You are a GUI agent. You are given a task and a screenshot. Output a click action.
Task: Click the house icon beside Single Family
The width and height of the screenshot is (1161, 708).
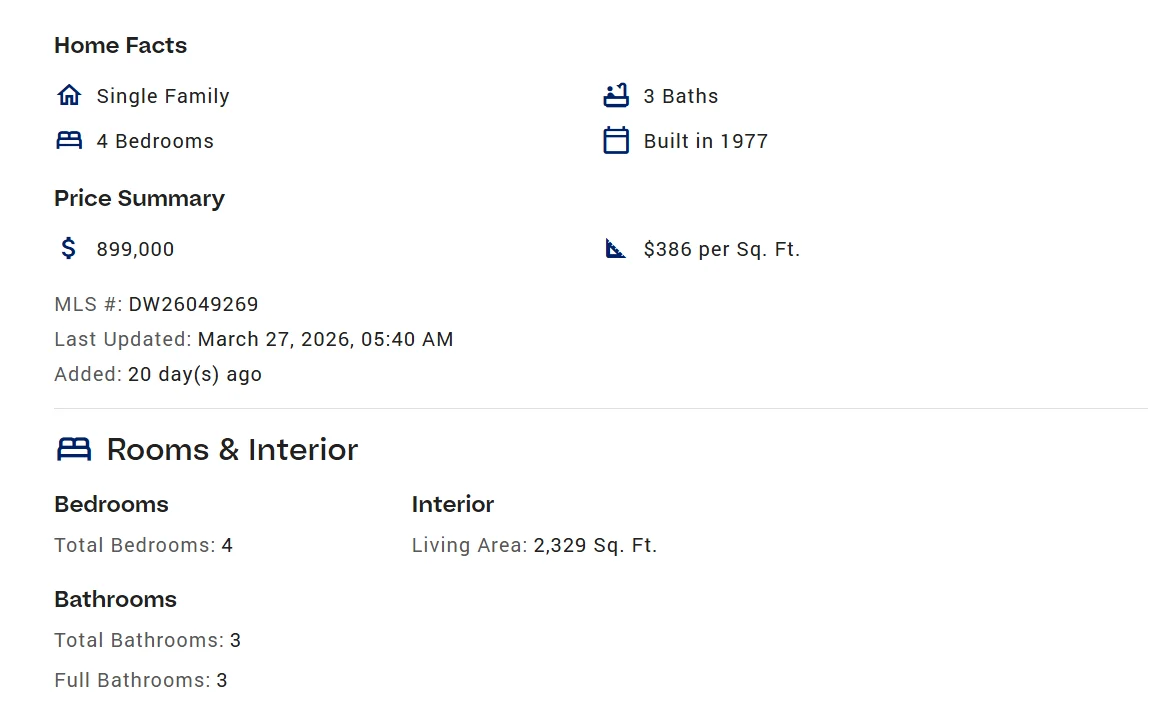point(69,96)
